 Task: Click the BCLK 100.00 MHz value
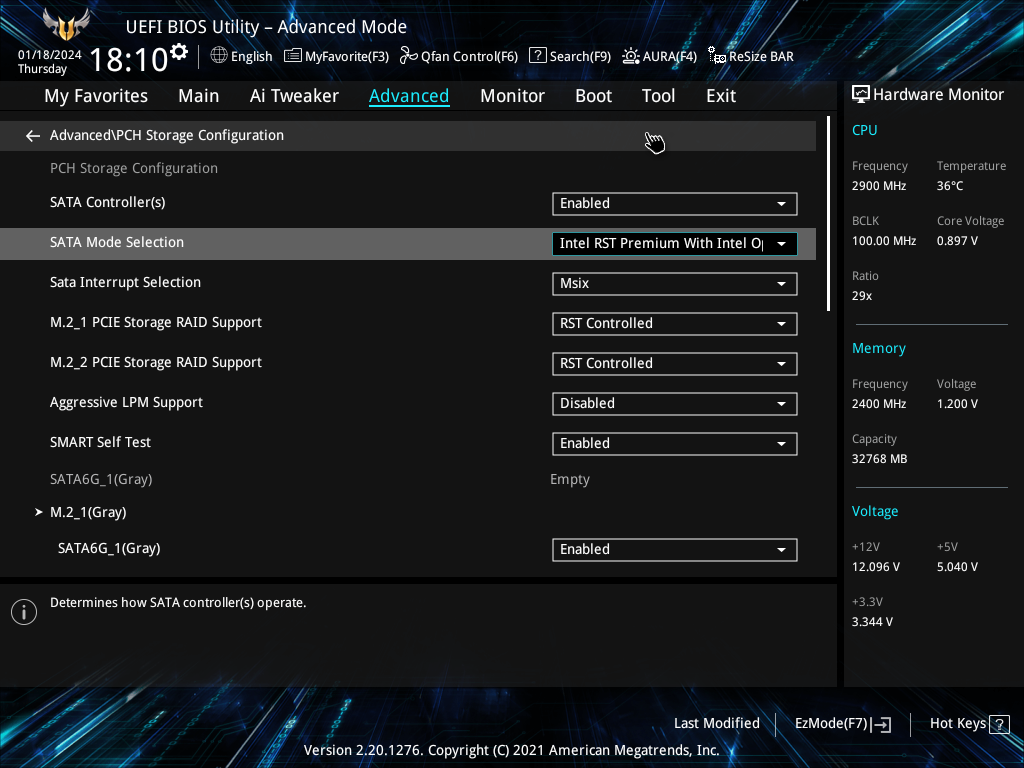884,241
